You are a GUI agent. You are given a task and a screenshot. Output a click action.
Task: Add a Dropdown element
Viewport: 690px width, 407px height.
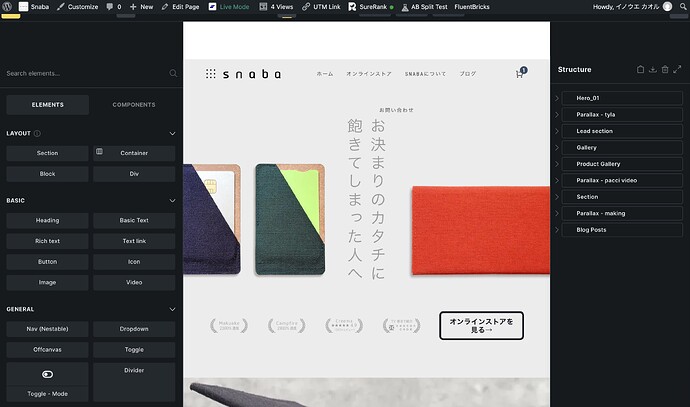134,329
